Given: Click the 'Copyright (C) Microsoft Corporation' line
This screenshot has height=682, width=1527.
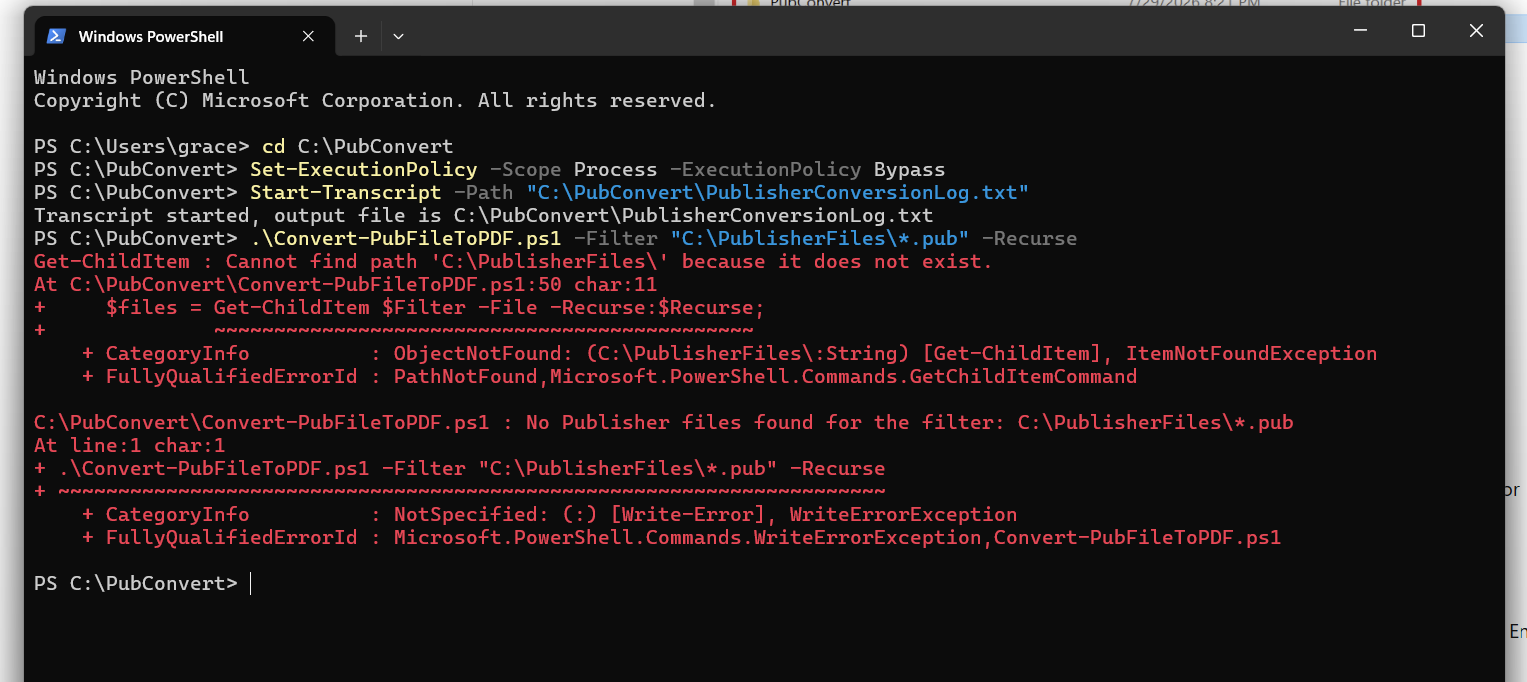Looking at the screenshot, I should click(375, 100).
